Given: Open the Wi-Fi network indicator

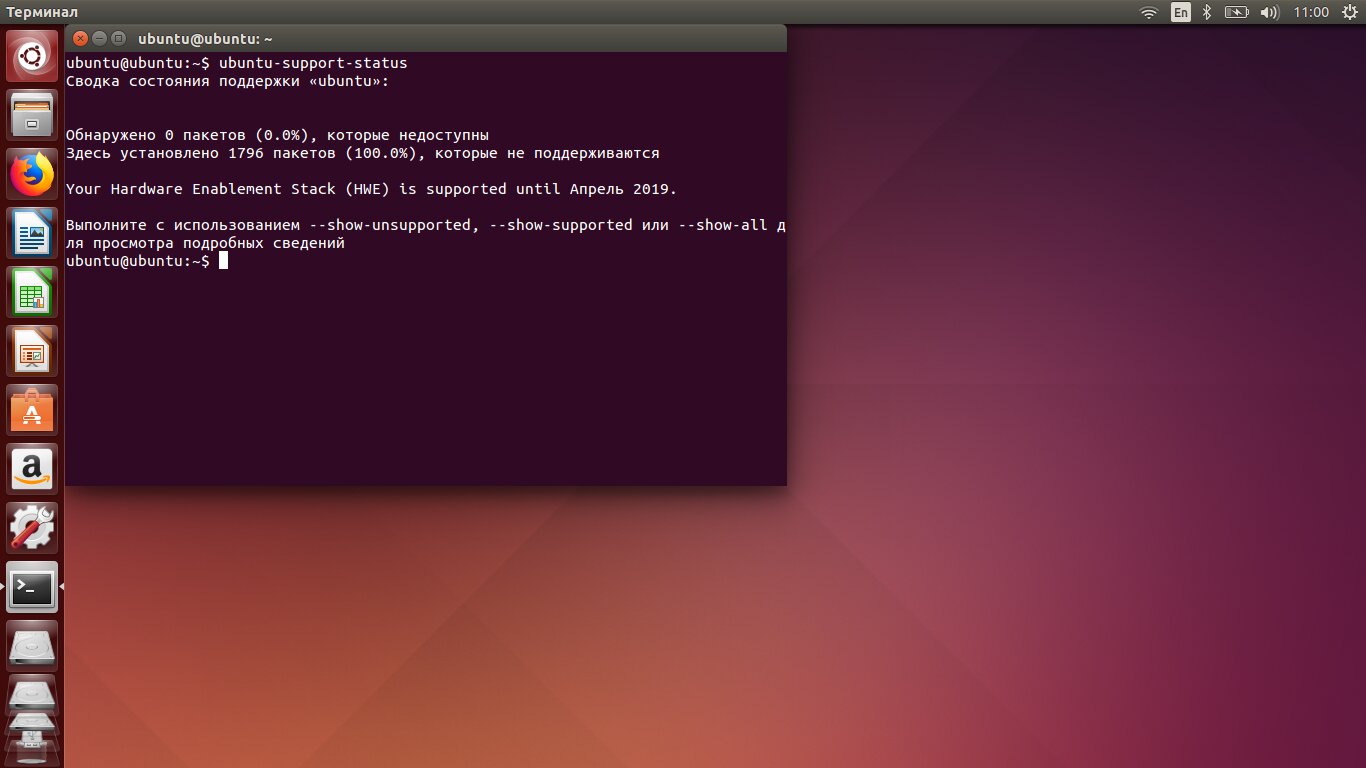Looking at the screenshot, I should [1149, 12].
